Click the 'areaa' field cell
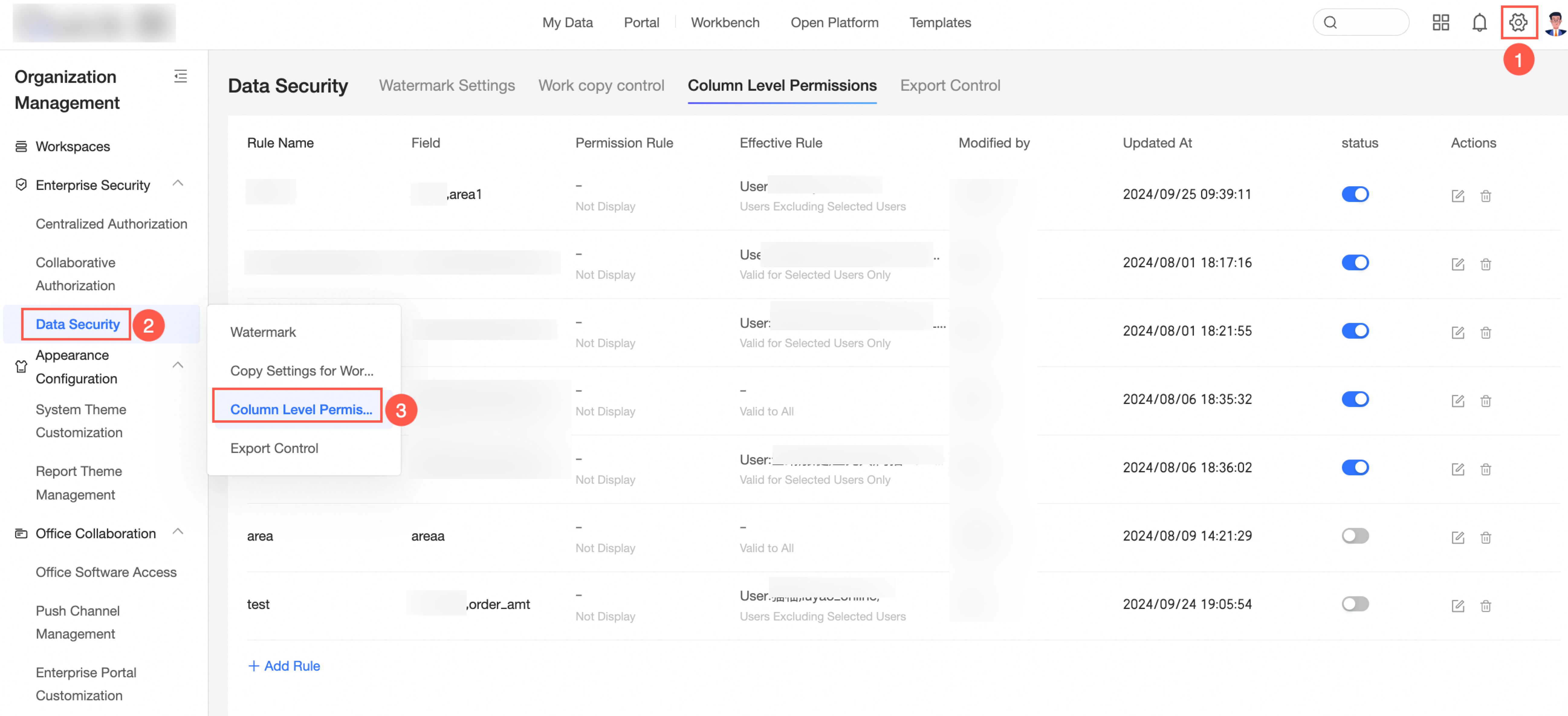Viewport: 1568px width, 716px height. coord(427,536)
